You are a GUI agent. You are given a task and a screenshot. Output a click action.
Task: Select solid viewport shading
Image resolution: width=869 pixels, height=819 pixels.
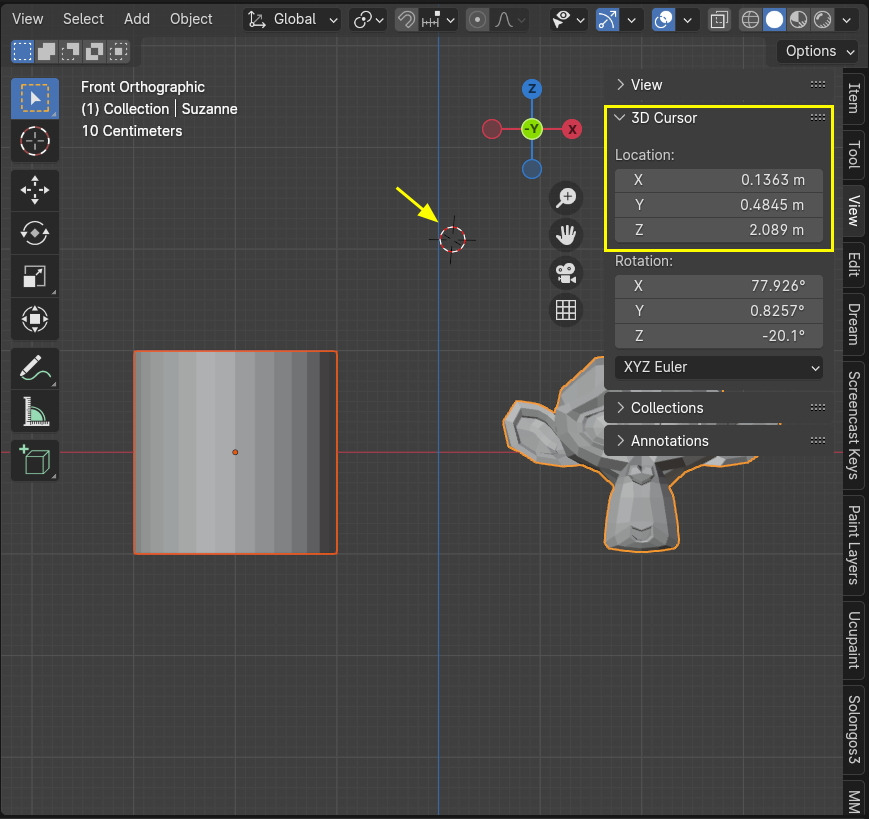(774, 20)
